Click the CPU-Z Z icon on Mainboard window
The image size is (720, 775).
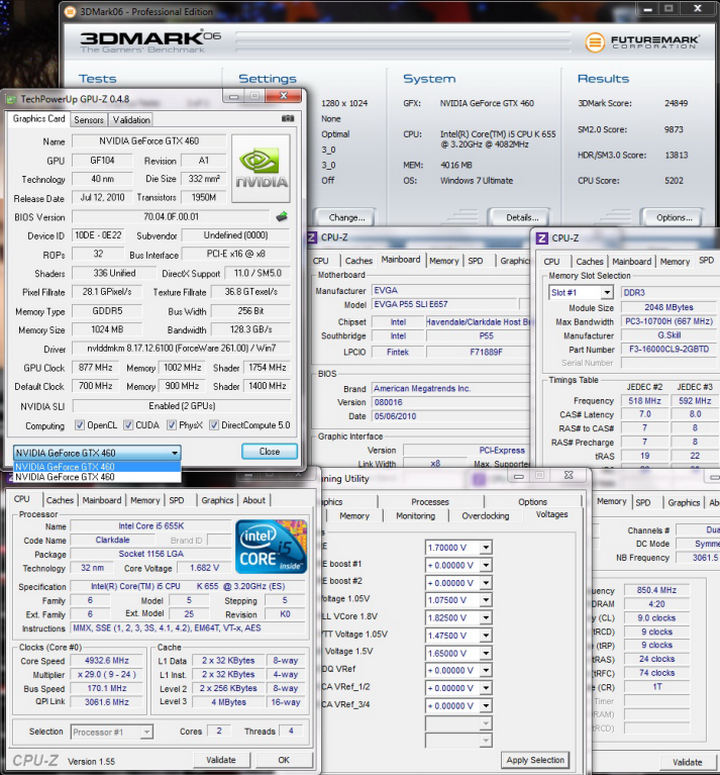312,237
